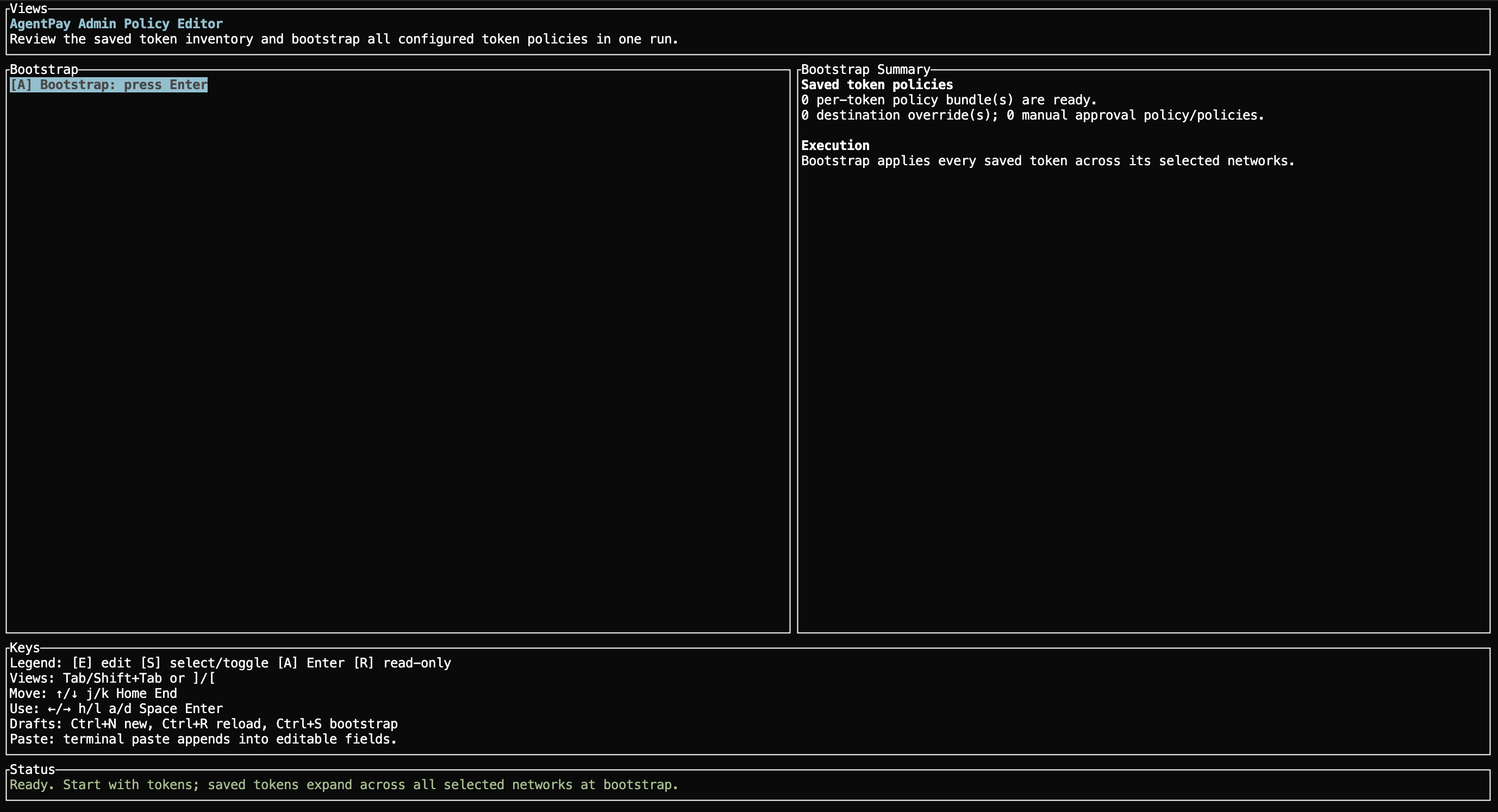This screenshot has width=1498, height=812.
Task: Select the [R] read-only legend entry
Action: tap(403, 663)
